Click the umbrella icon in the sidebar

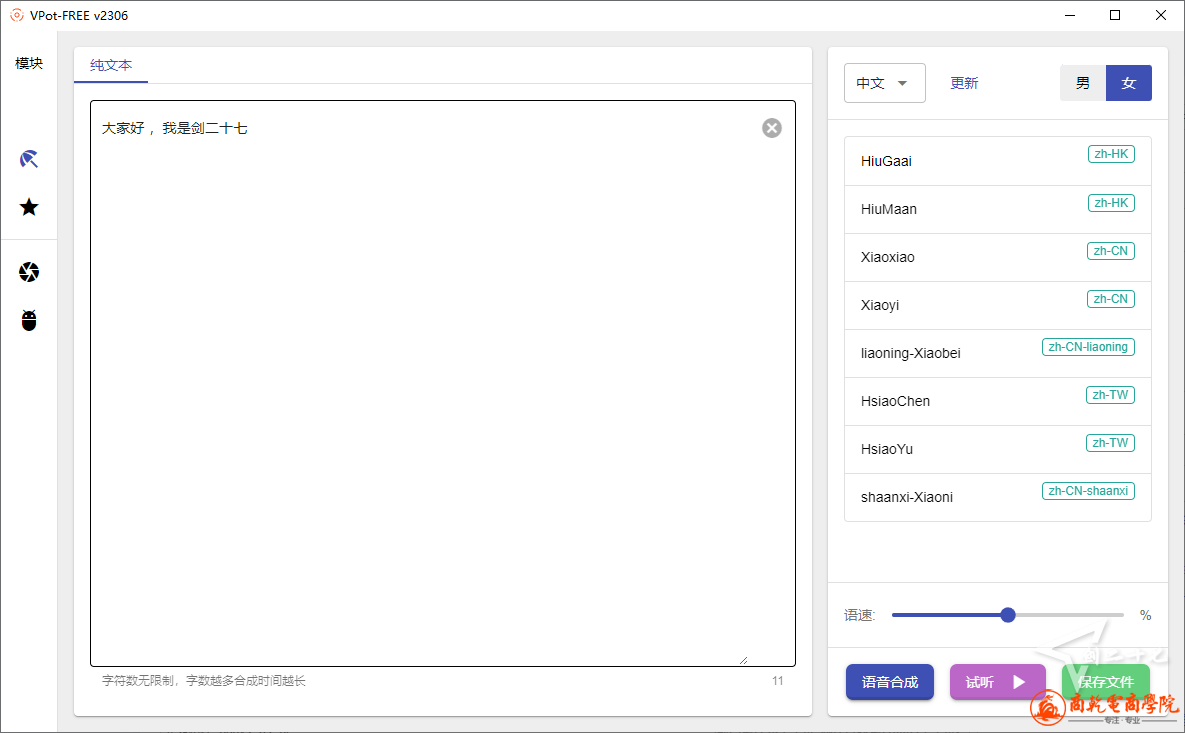tap(29, 159)
